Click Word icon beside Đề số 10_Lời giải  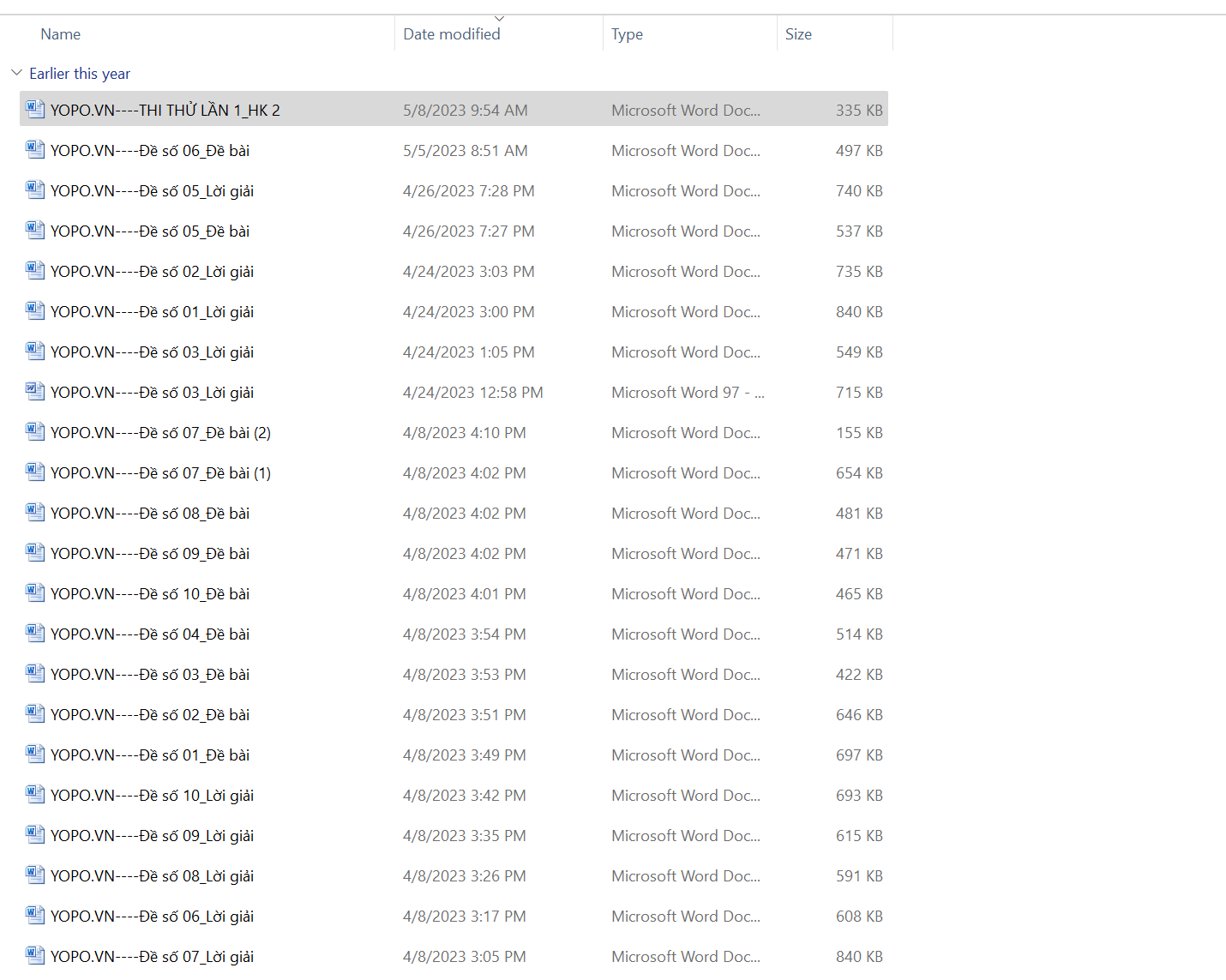click(x=35, y=794)
